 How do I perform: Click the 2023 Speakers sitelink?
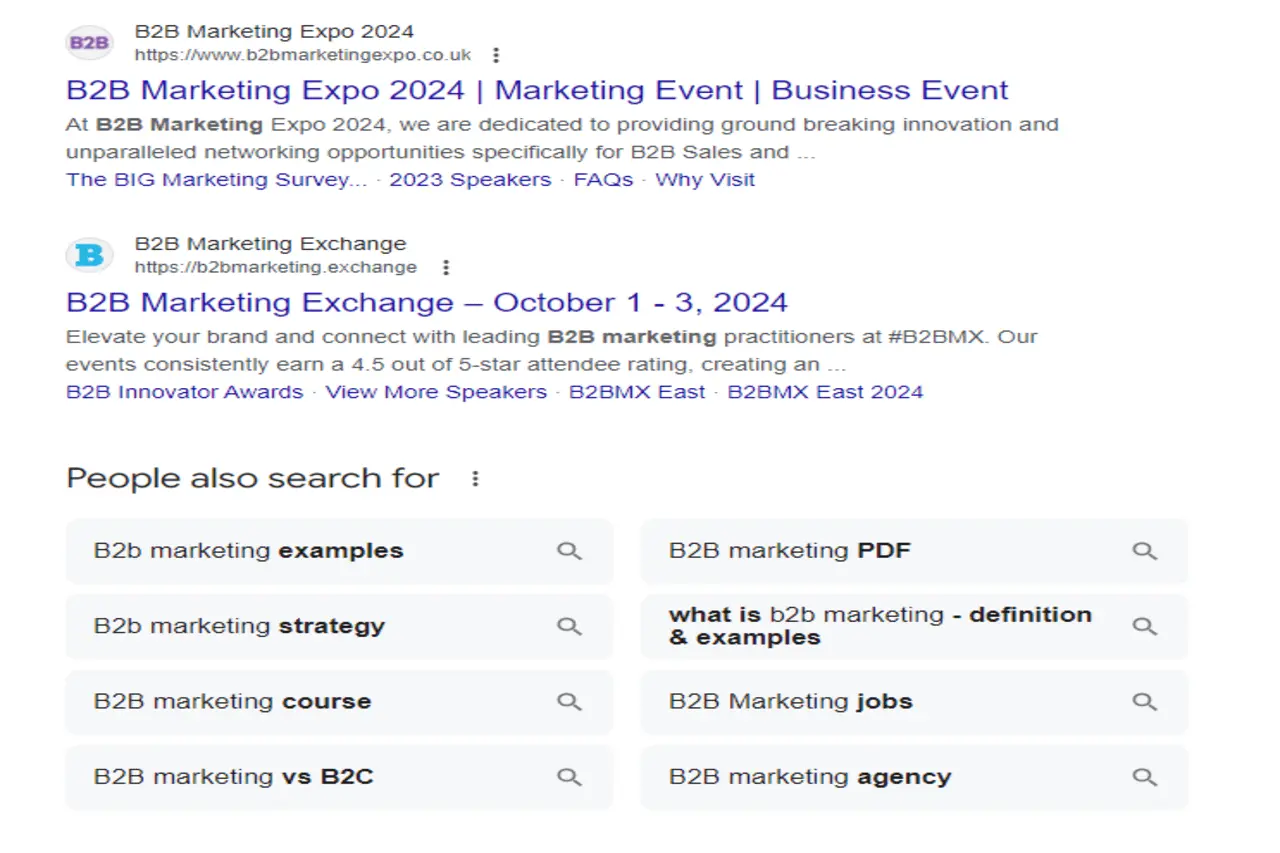(470, 179)
